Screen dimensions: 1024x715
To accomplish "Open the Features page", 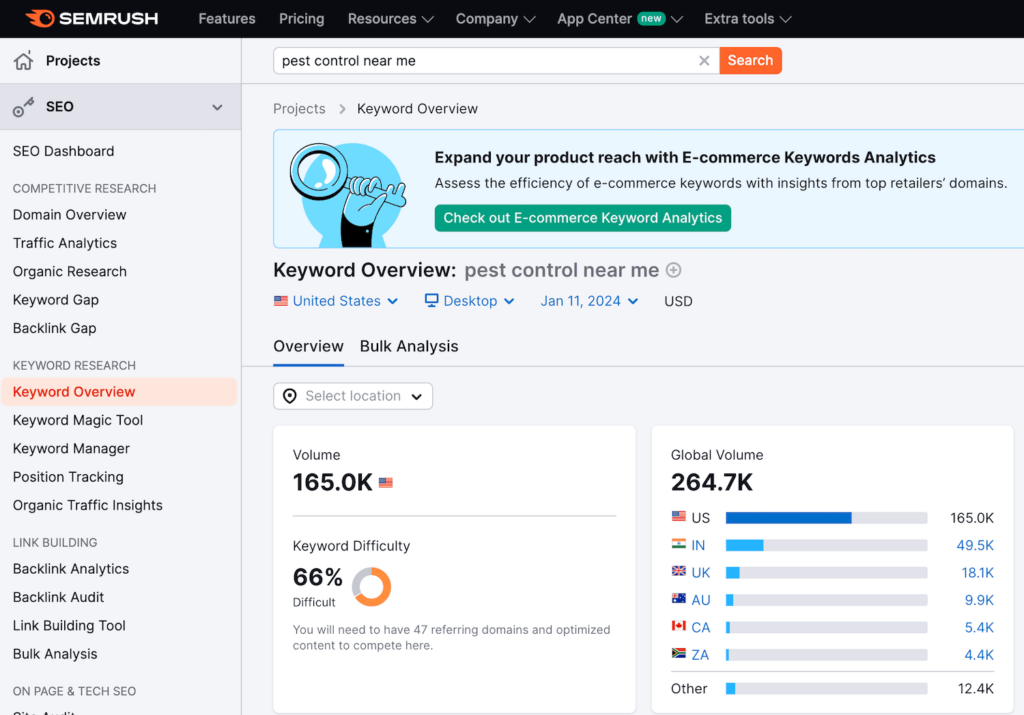I will (227, 19).
